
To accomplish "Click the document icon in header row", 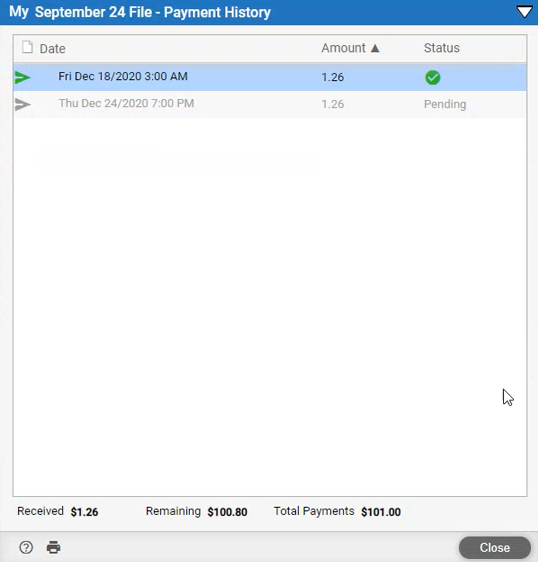I will point(27,47).
